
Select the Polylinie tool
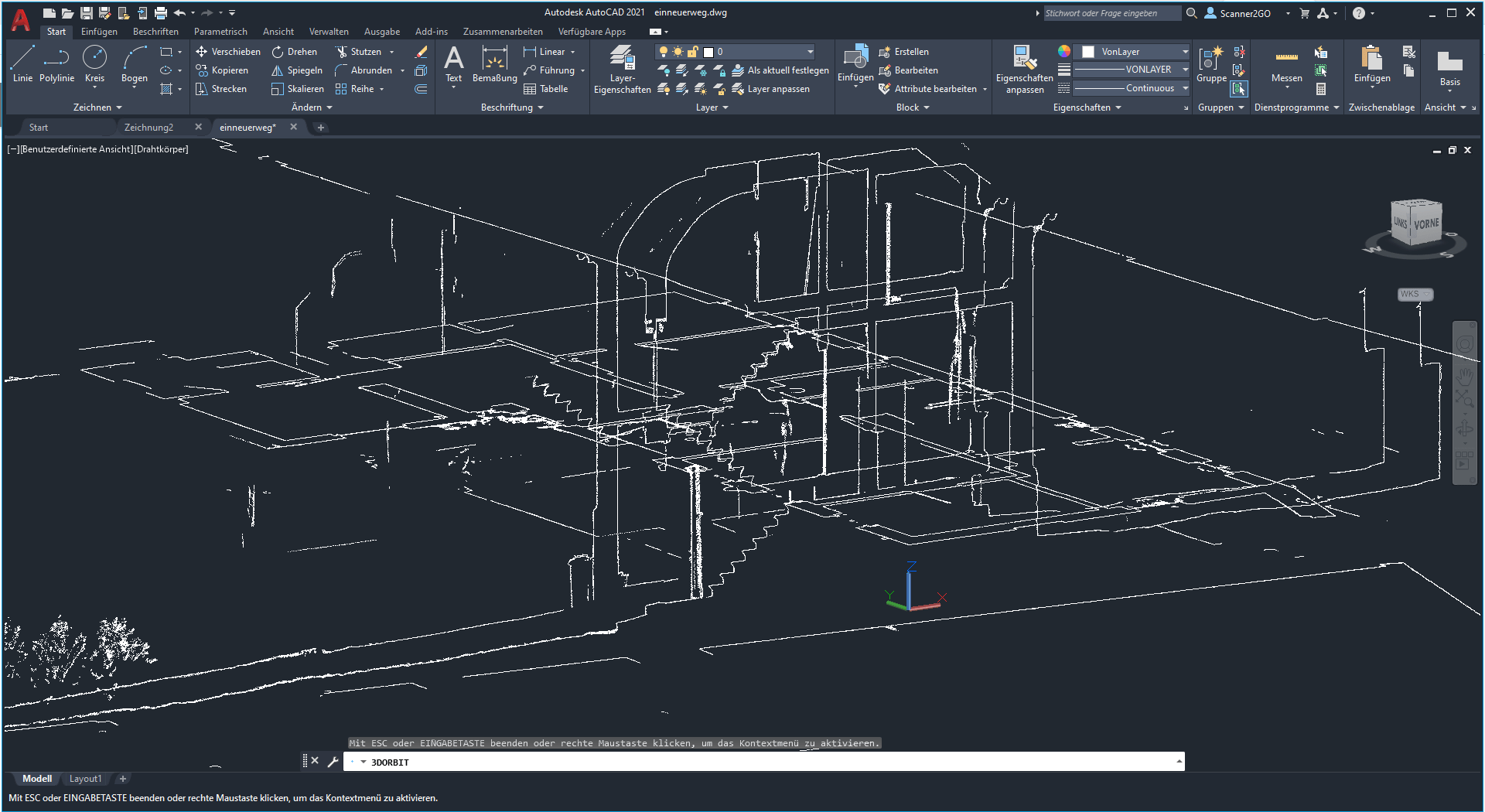(56, 63)
